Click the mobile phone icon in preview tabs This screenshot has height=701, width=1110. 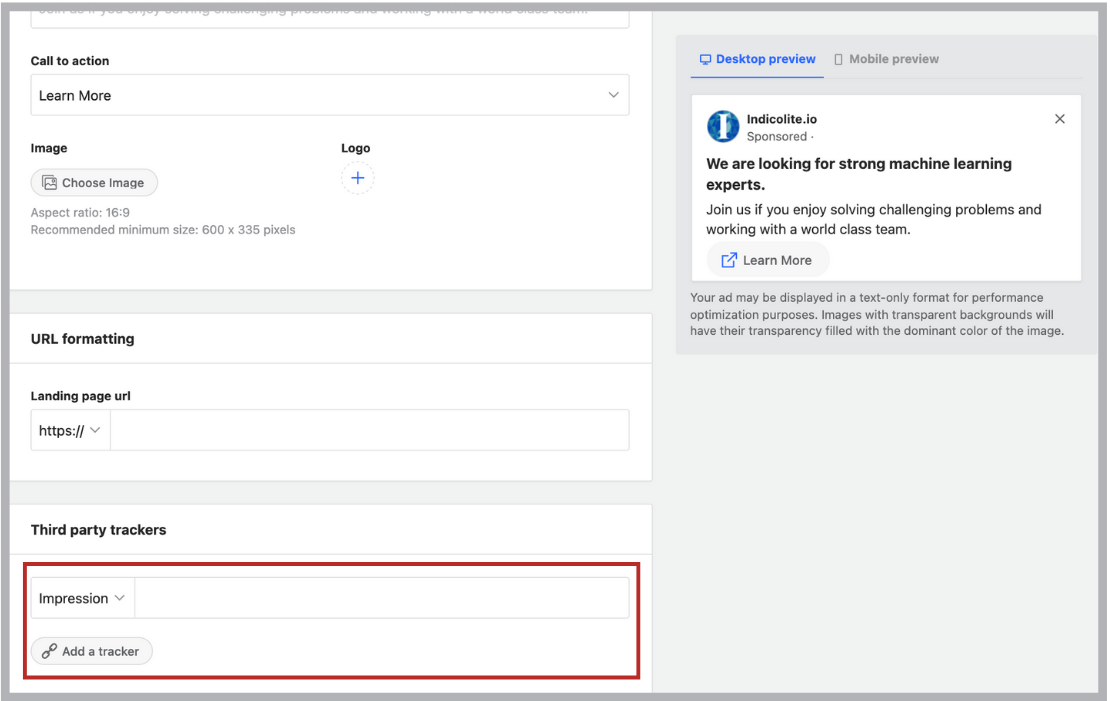coord(838,59)
